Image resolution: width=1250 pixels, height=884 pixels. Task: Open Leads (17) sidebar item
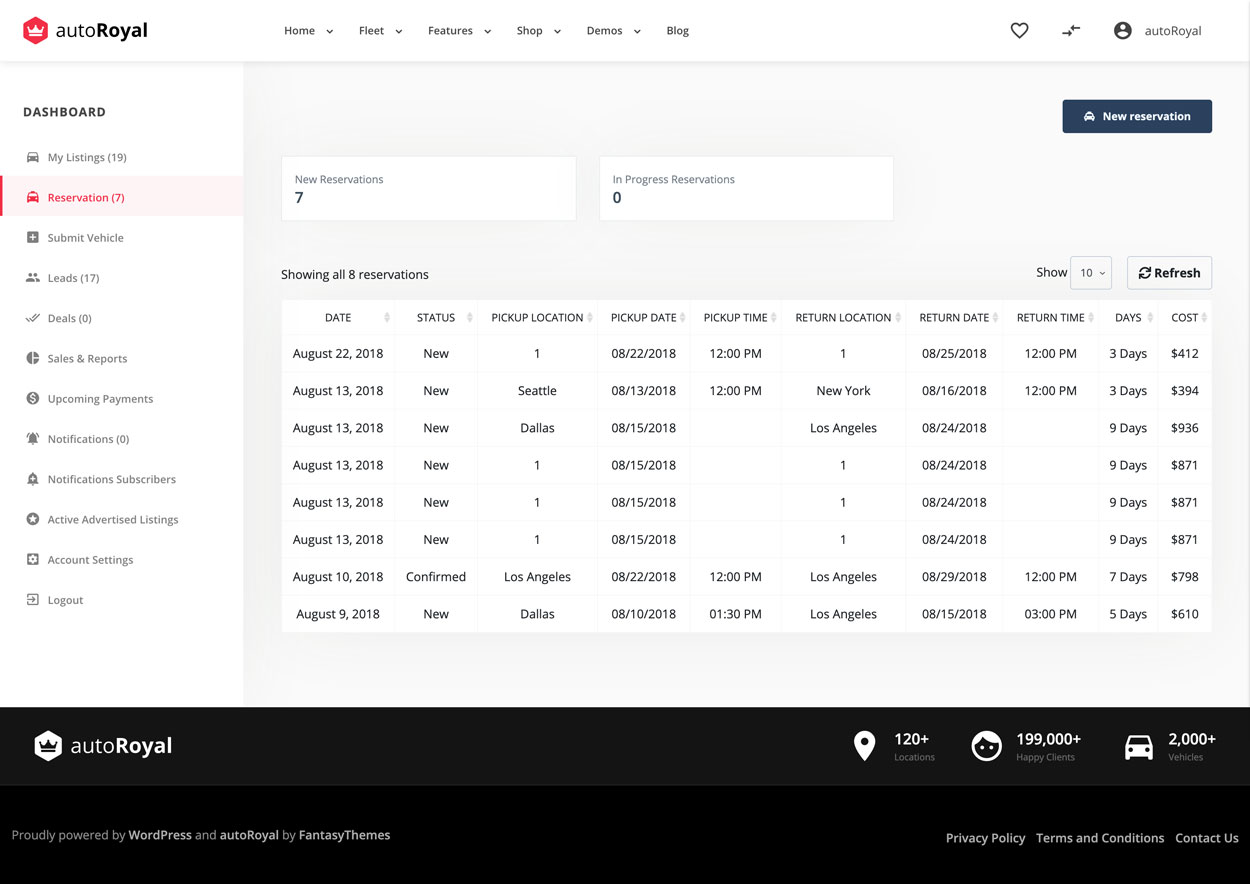pyautogui.click(x=74, y=277)
